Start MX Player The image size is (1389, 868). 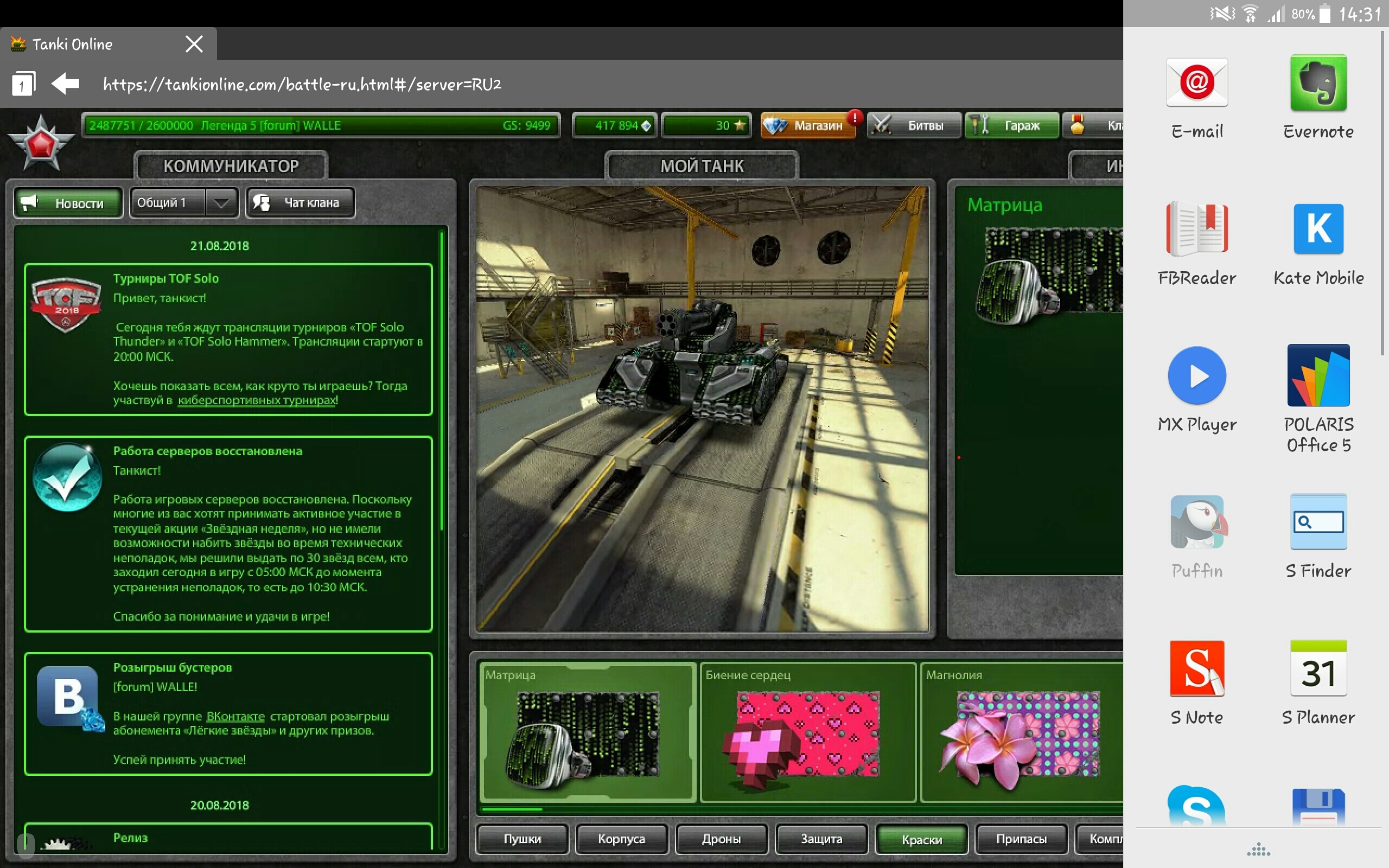(1197, 390)
